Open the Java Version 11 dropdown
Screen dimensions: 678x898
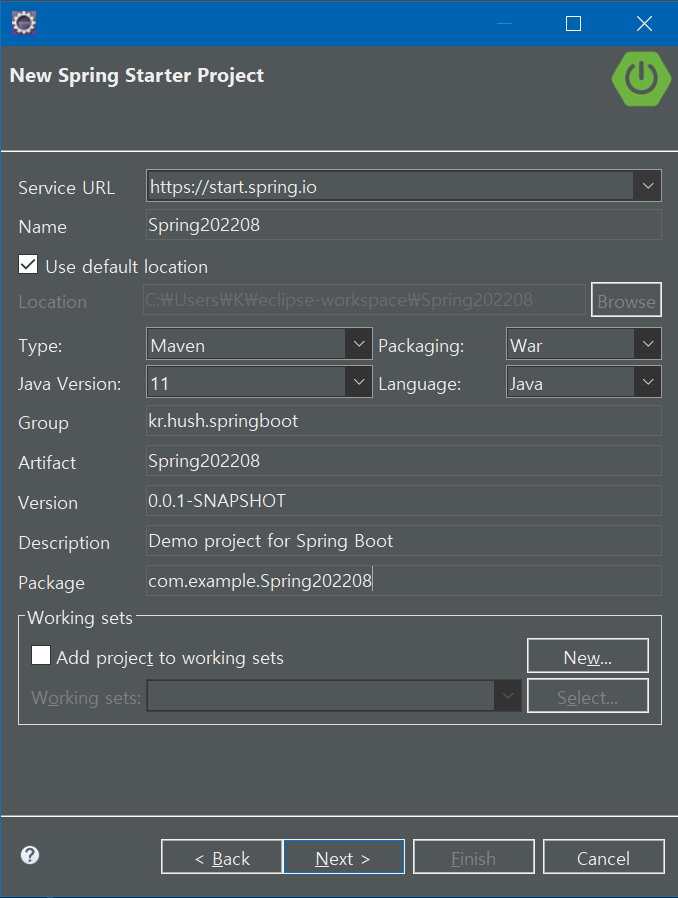(359, 382)
